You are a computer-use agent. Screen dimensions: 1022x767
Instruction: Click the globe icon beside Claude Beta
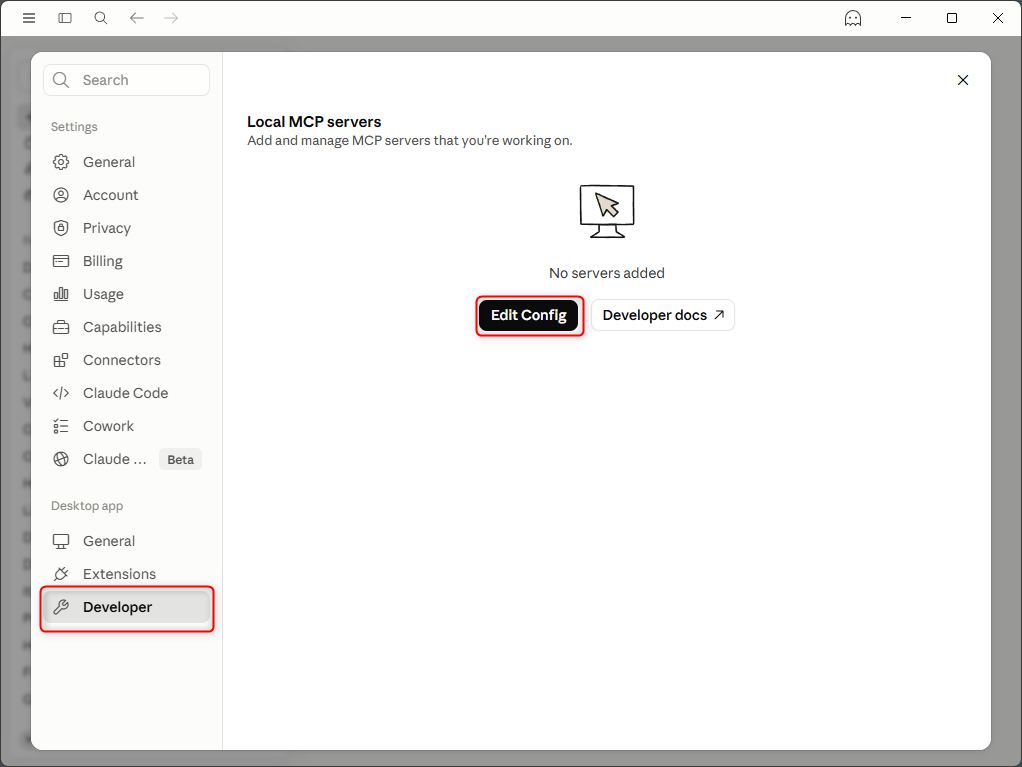(x=61, y=459)
